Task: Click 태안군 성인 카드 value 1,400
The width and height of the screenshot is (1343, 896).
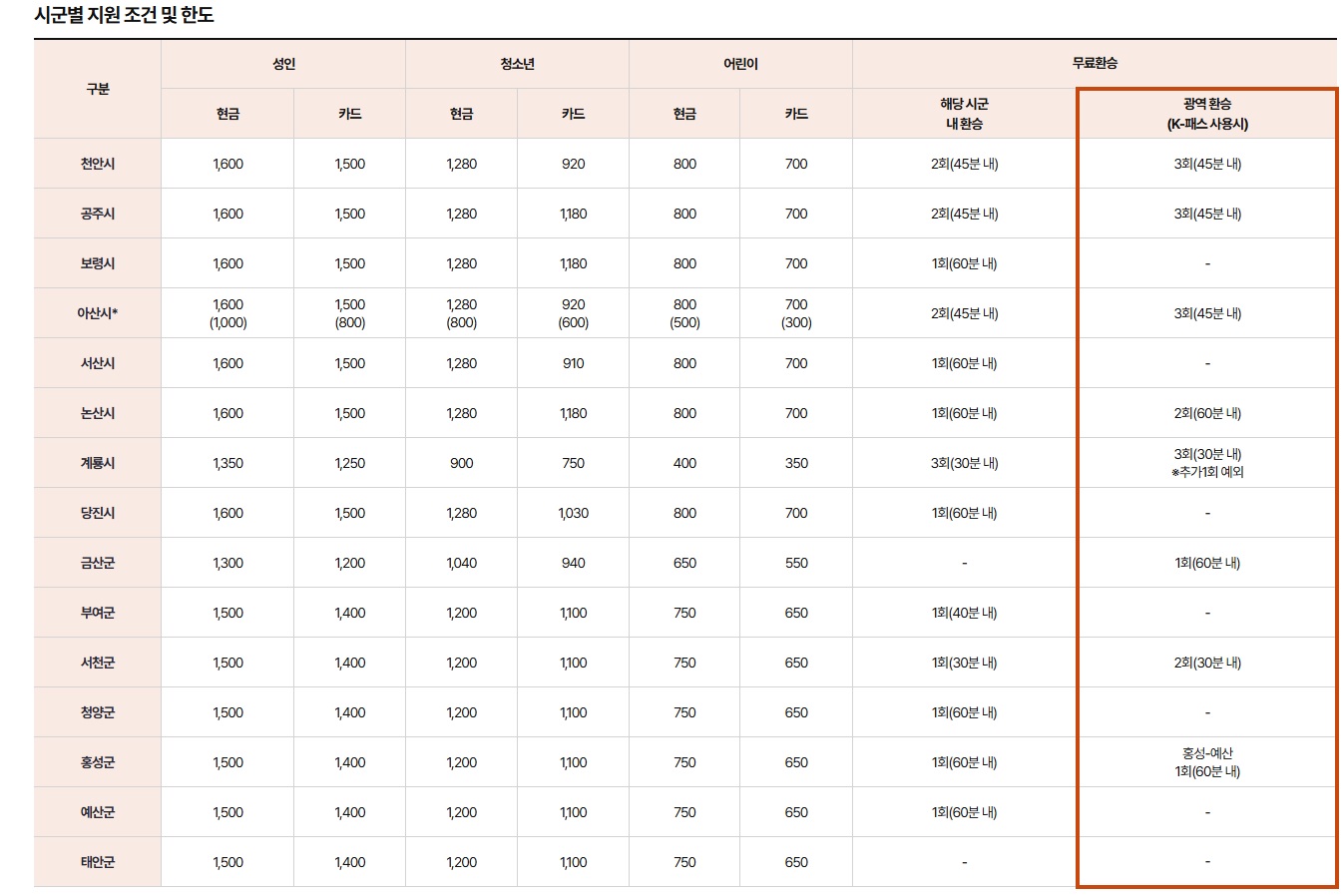Action: pos(349,862)
